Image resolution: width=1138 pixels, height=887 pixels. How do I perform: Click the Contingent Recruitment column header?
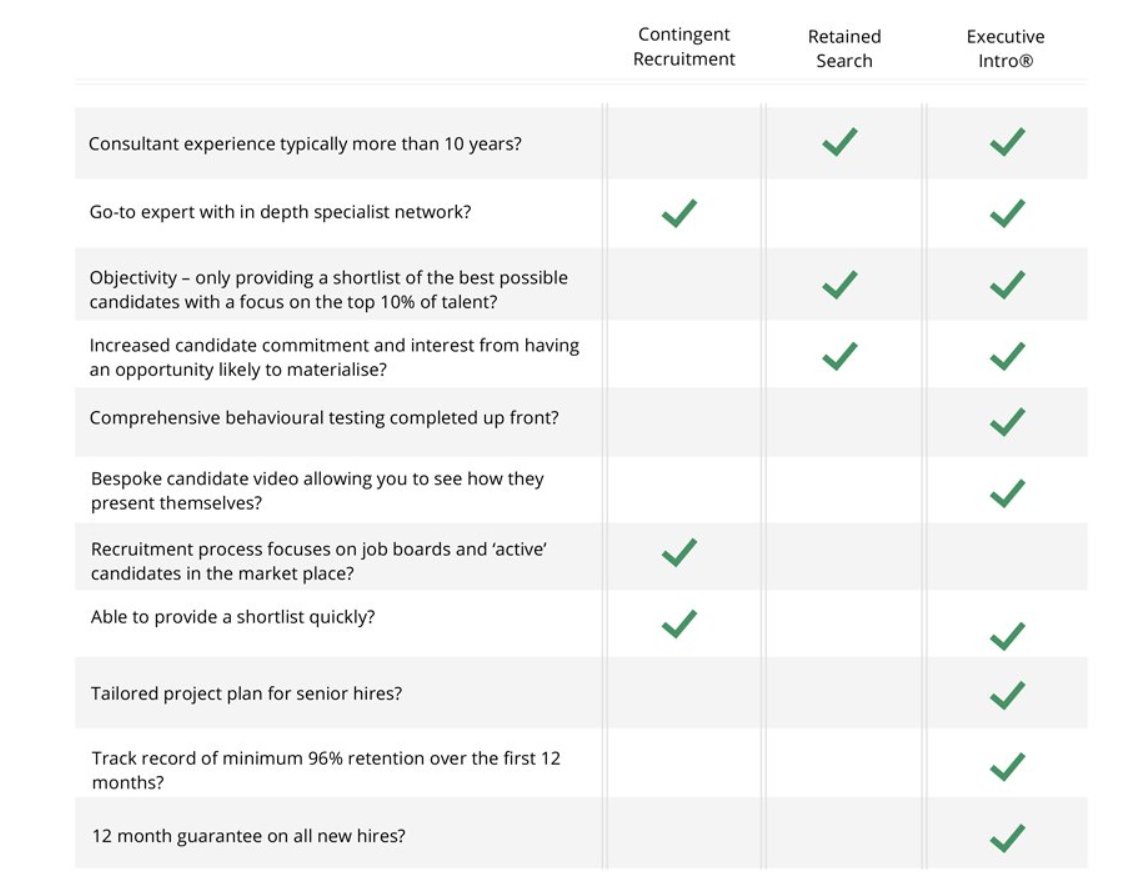[x=684, y=48]
